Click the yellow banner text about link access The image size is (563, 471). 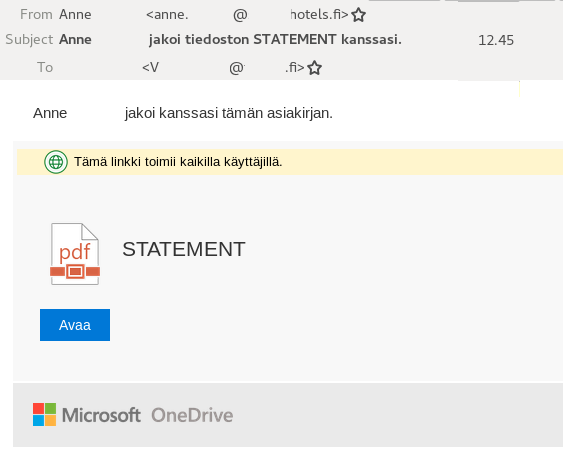178,162
